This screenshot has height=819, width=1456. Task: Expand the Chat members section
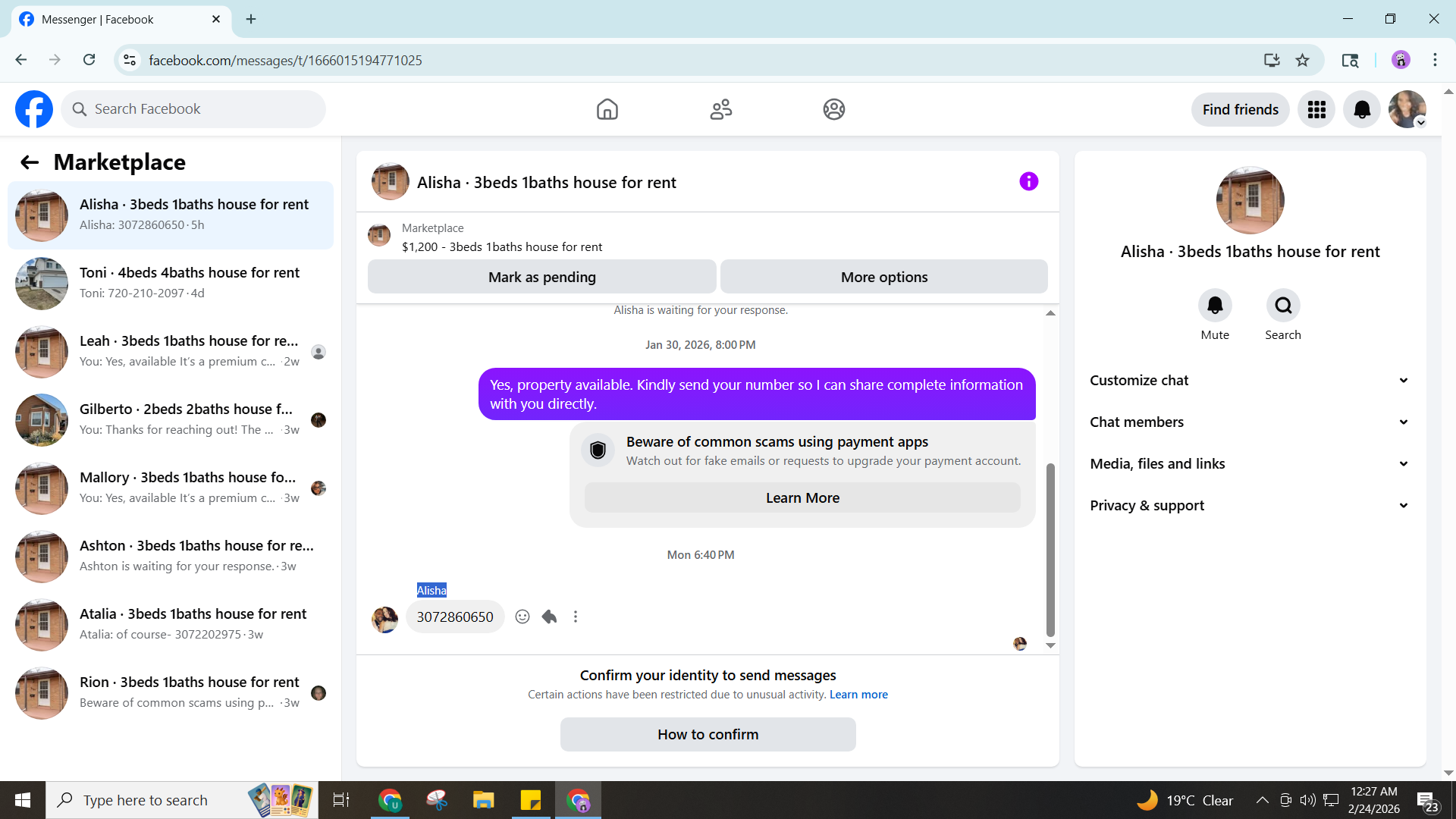[x=1250, y=422]
